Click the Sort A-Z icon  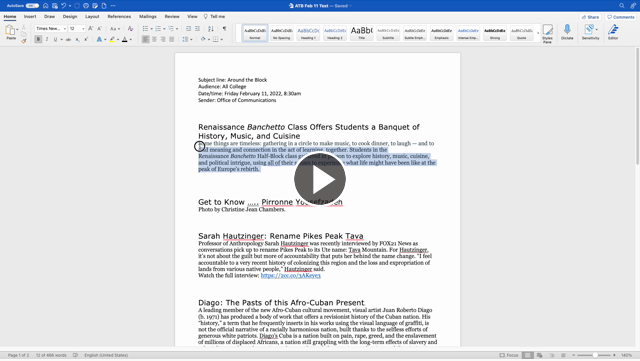(x=211, y=29)
